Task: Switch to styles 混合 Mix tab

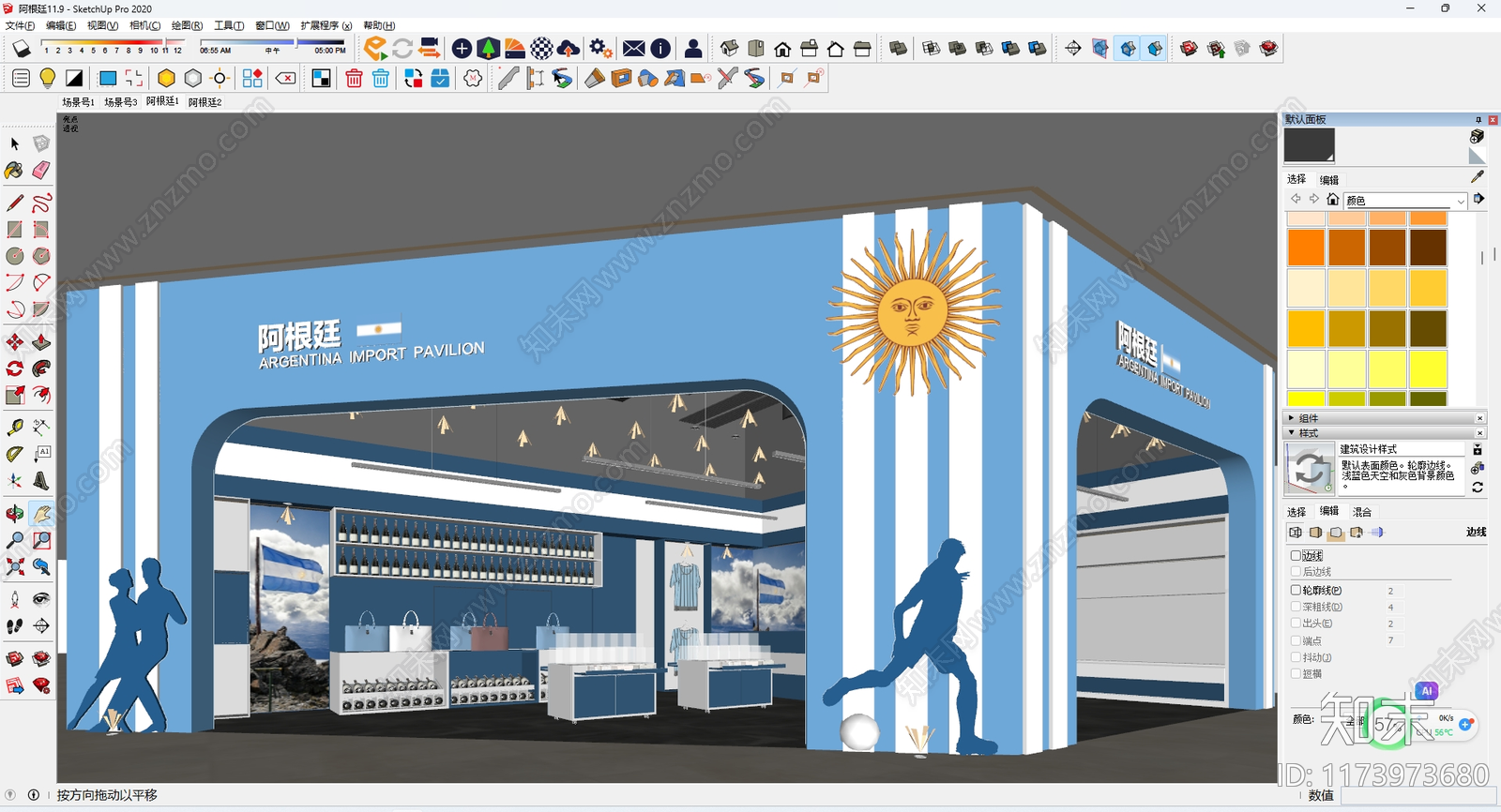Action: (x=1362, y=512)
